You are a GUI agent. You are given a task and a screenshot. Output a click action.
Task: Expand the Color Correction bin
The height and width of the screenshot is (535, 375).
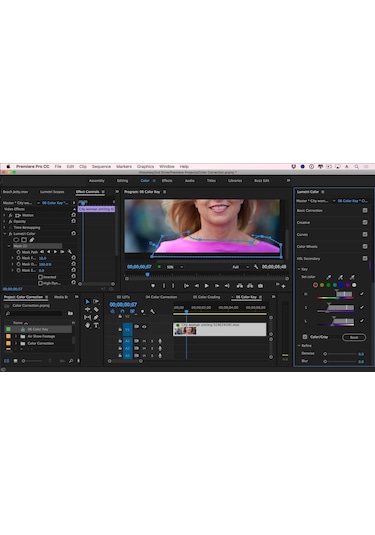[x=16, y=343]
